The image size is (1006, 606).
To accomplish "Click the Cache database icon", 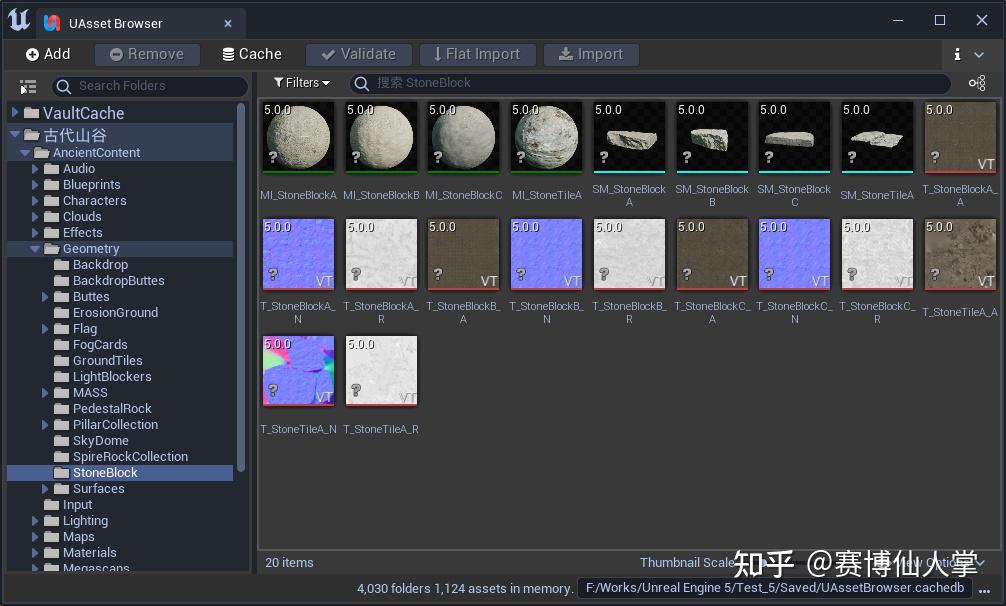I will [227, 54].
